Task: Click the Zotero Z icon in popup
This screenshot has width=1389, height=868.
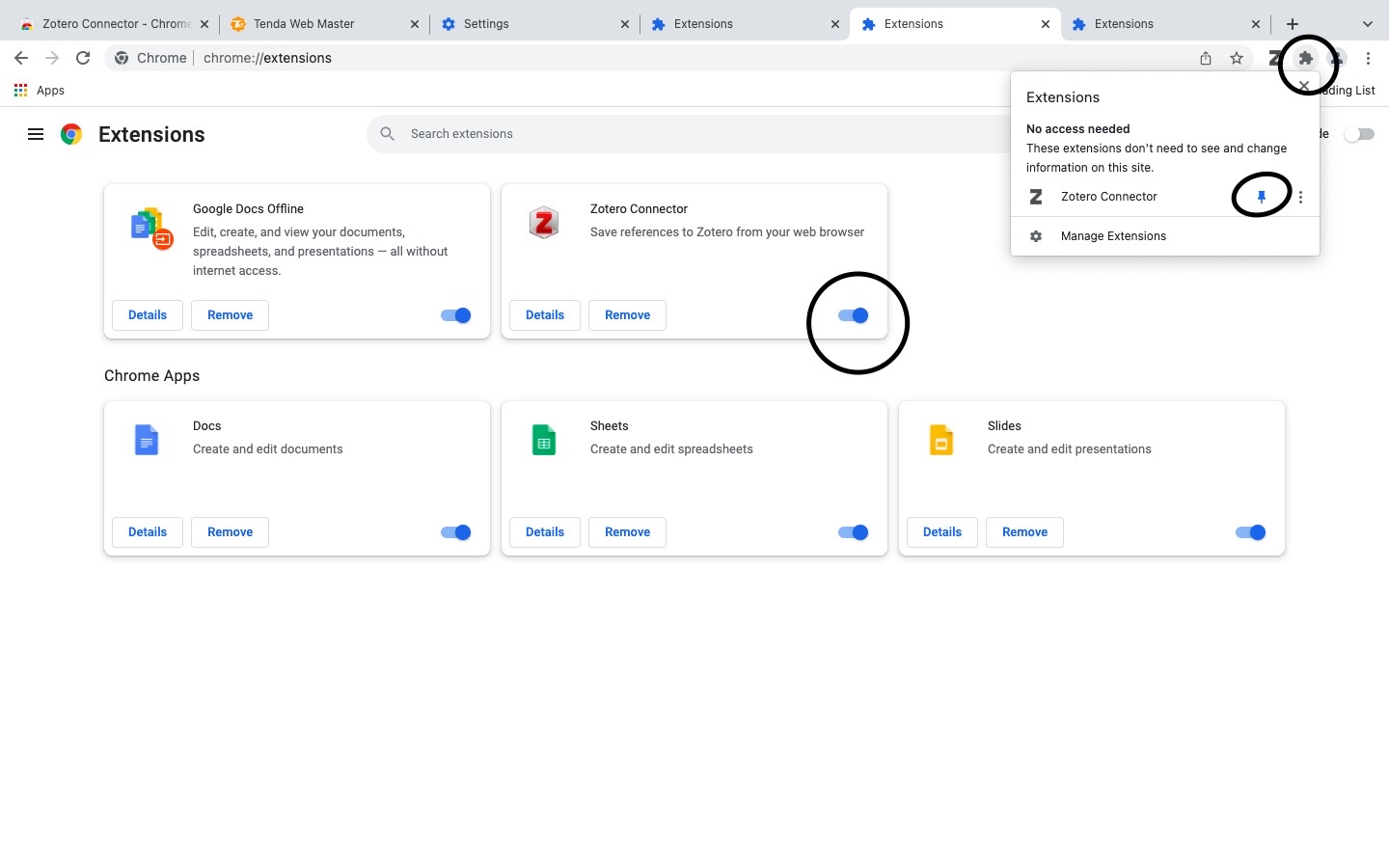Action: click(1036, 197)
